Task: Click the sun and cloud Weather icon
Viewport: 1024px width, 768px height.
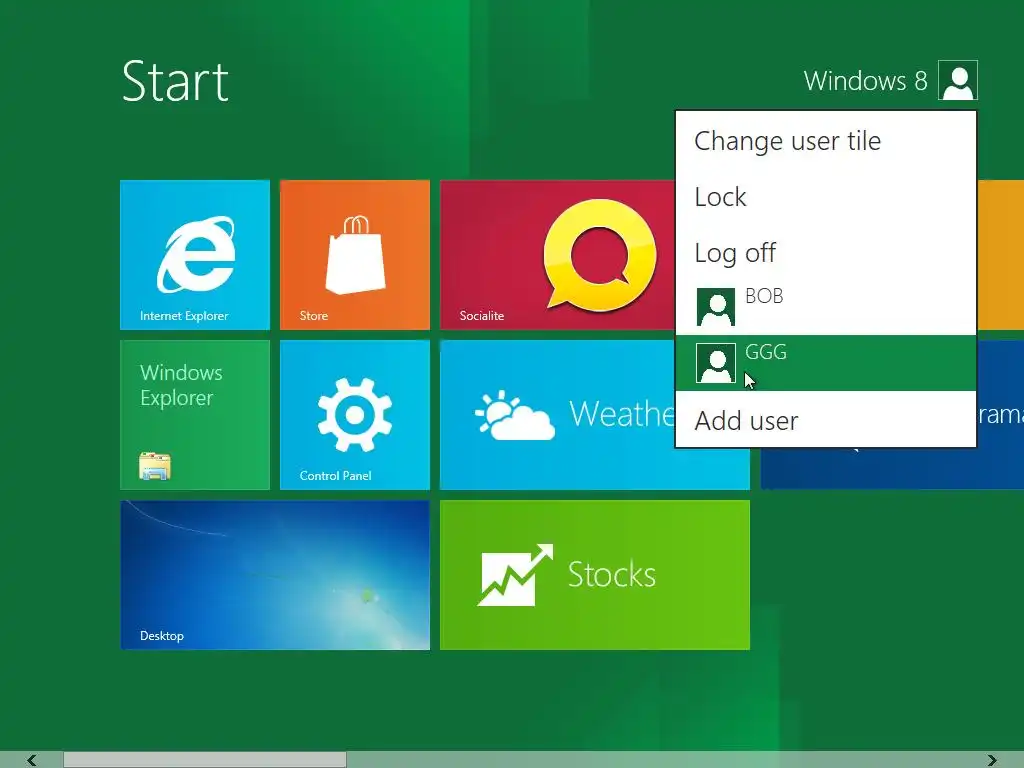Action: (x=515, y=415)
